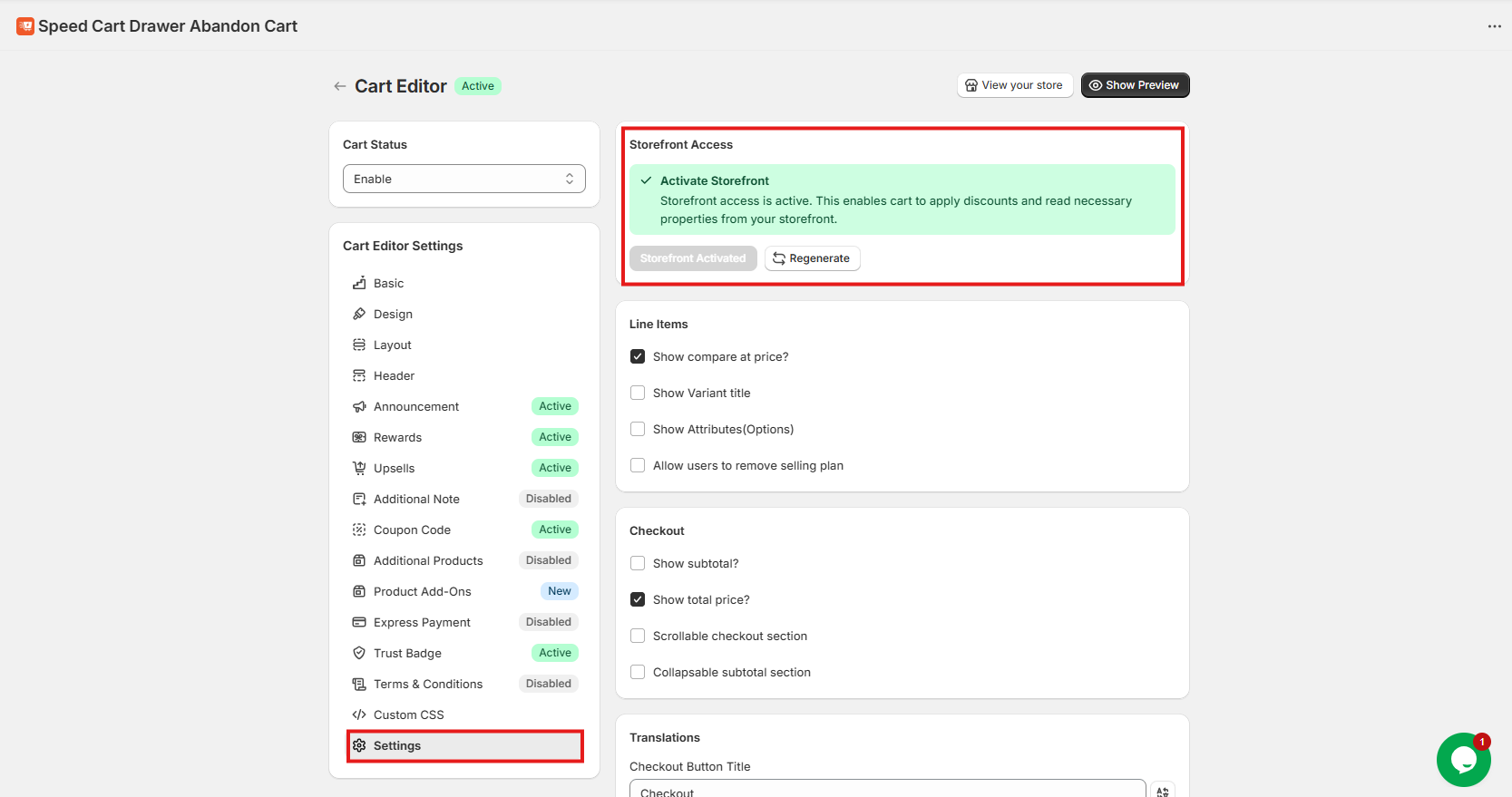Open the green chat support bubble

1463,759
